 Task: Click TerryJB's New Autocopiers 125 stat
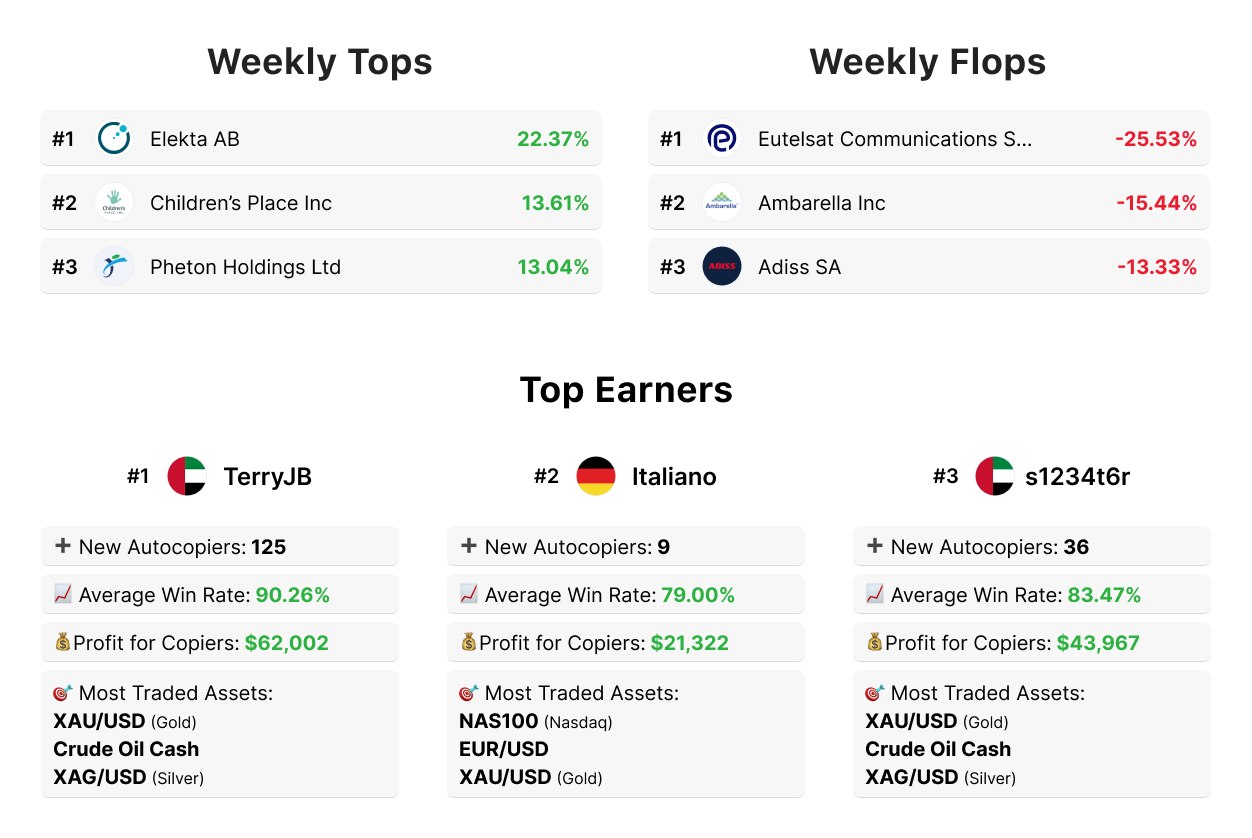220,547
